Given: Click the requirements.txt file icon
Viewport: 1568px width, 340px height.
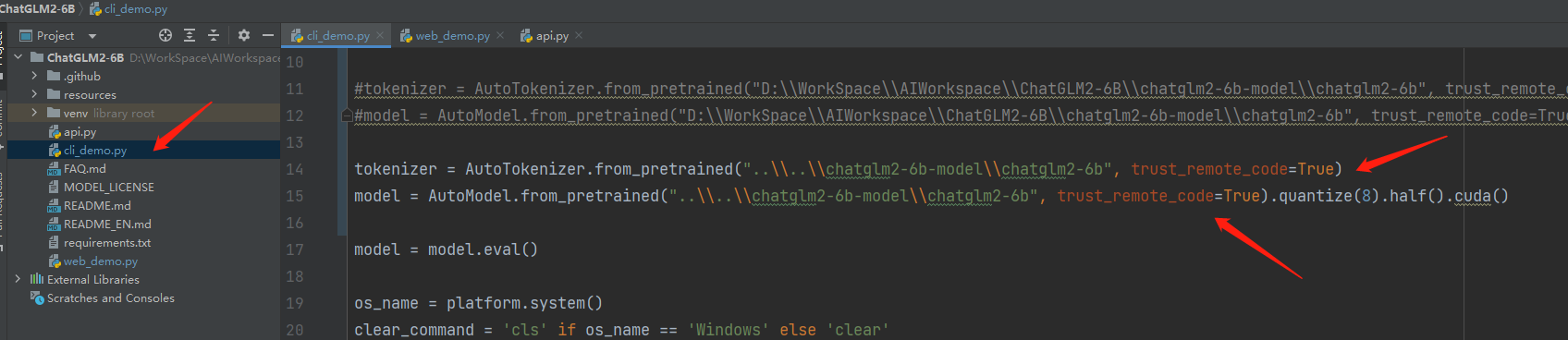Looking at the screenshot, I should tap(55, 243).
